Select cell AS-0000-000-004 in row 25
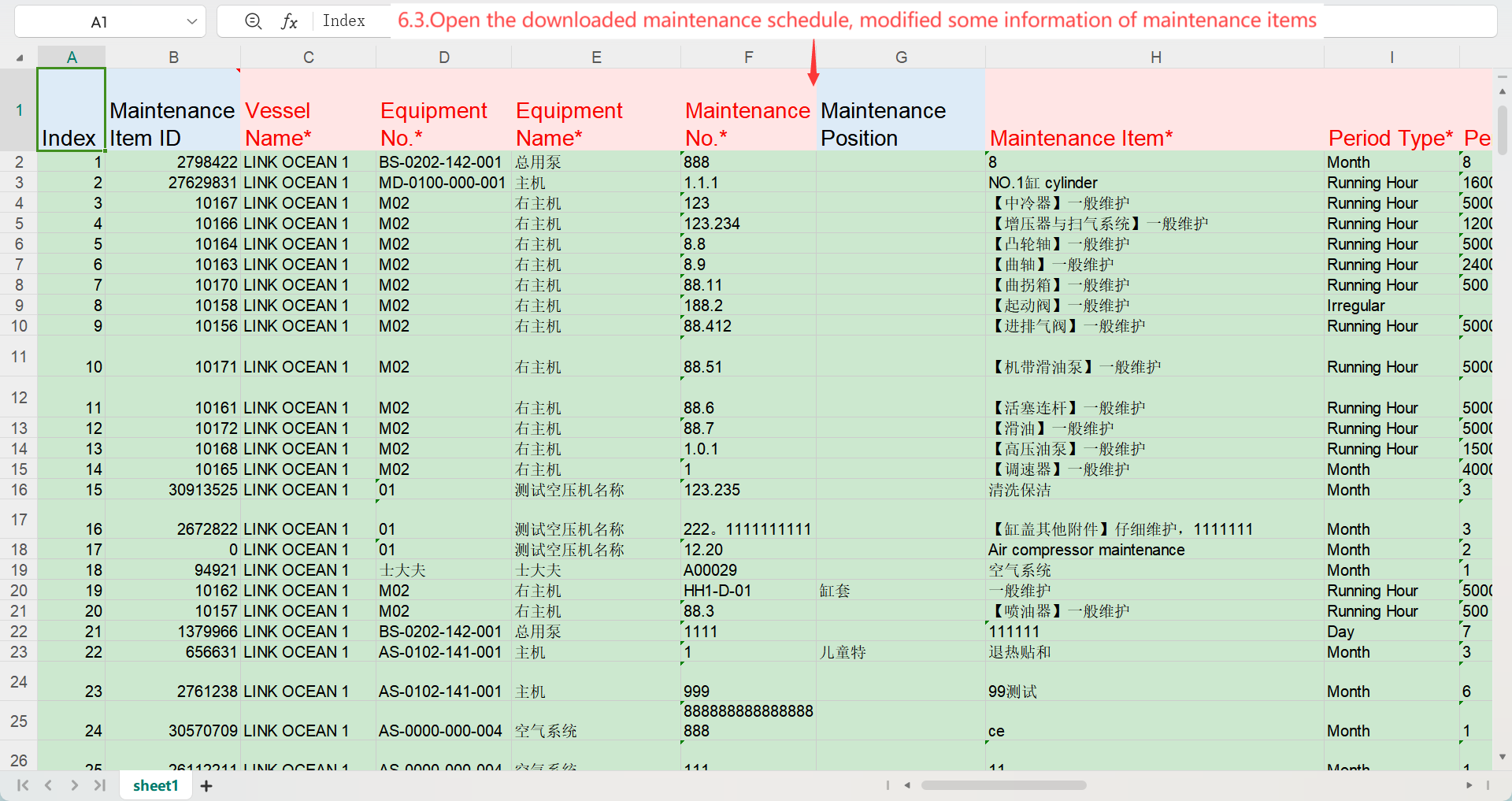 pos(444,721)
